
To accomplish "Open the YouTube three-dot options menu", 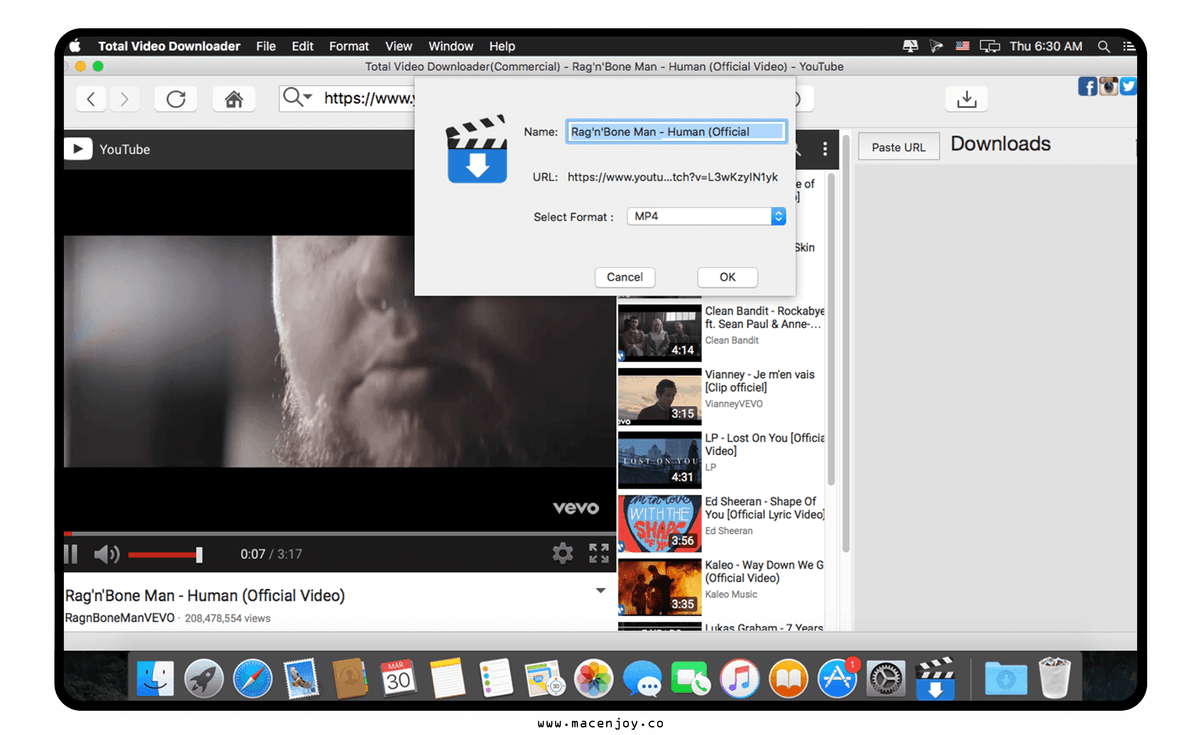I will 825,149.
